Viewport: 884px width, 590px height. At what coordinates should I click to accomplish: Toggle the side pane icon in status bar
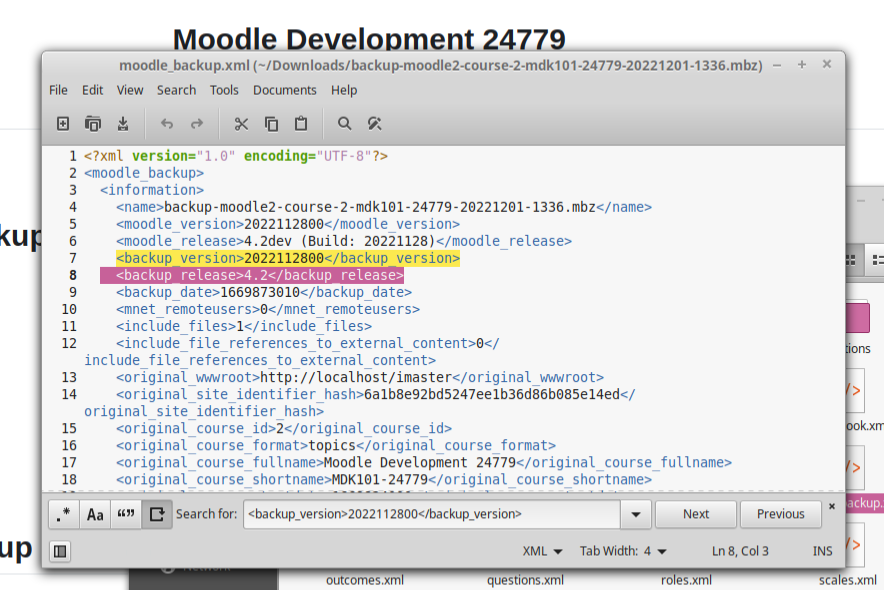click(60, 551)
